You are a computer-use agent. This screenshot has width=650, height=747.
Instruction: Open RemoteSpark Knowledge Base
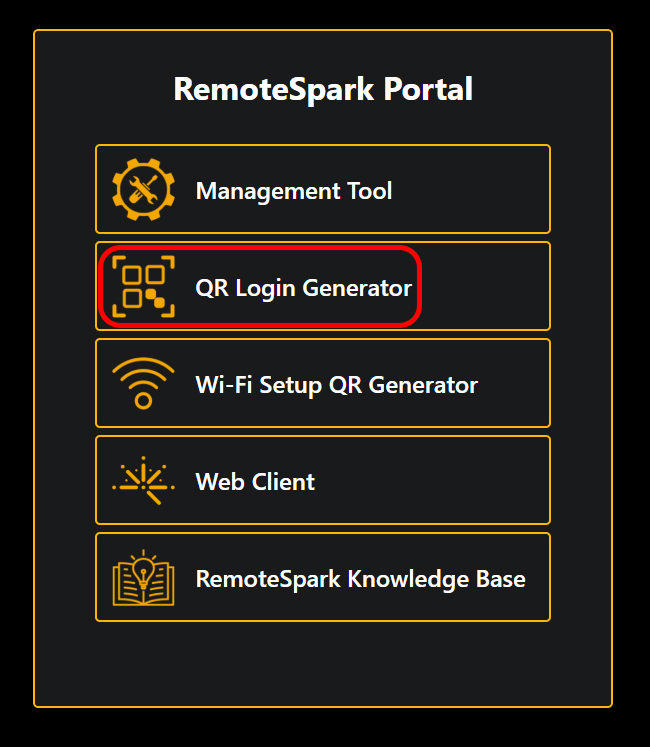tap(361, 579)
